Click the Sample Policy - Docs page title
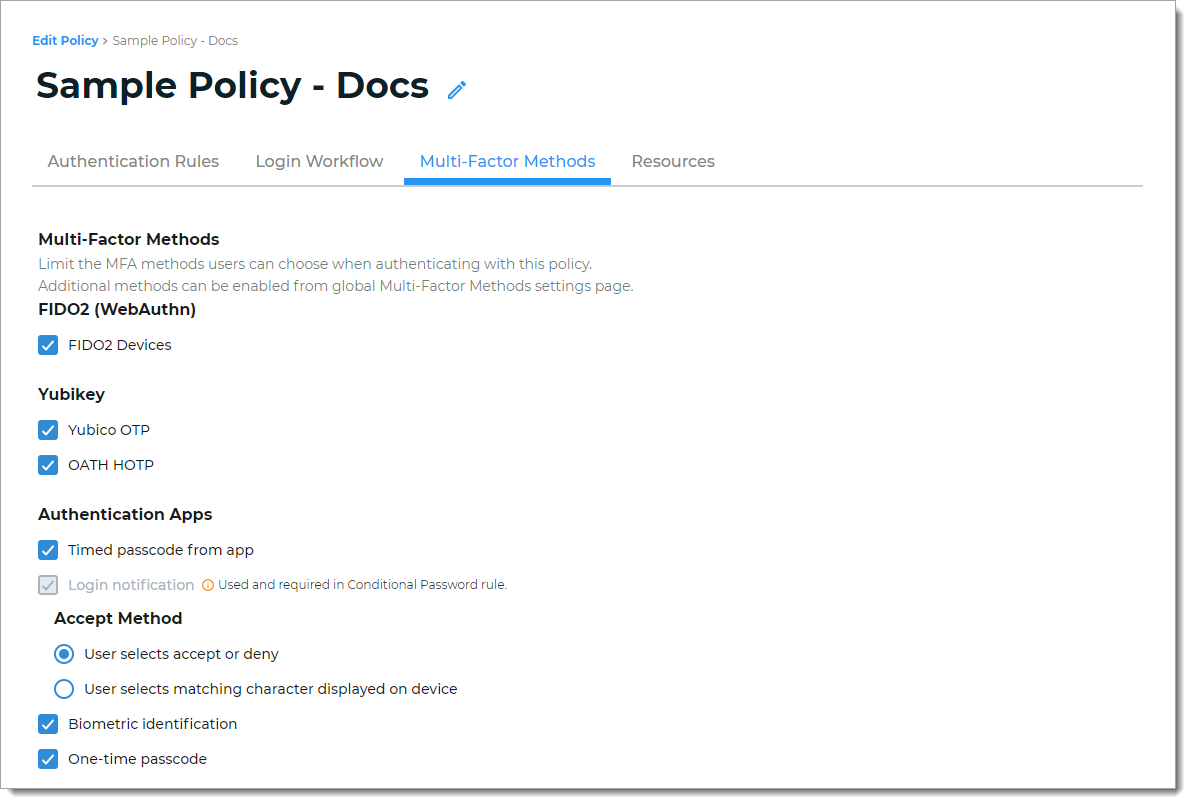 point(231,86)
